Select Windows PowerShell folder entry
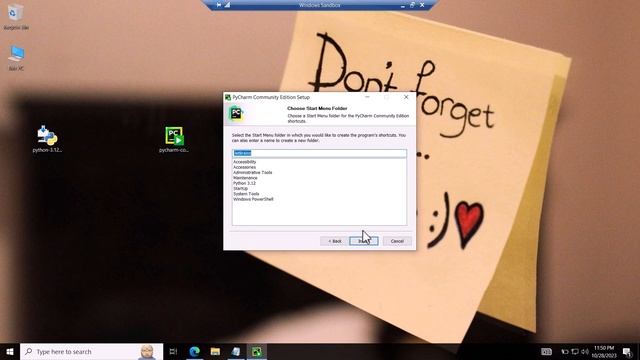The width and height of the screenshot is (640, 360). pyautogui.click(x=253, y=199)
